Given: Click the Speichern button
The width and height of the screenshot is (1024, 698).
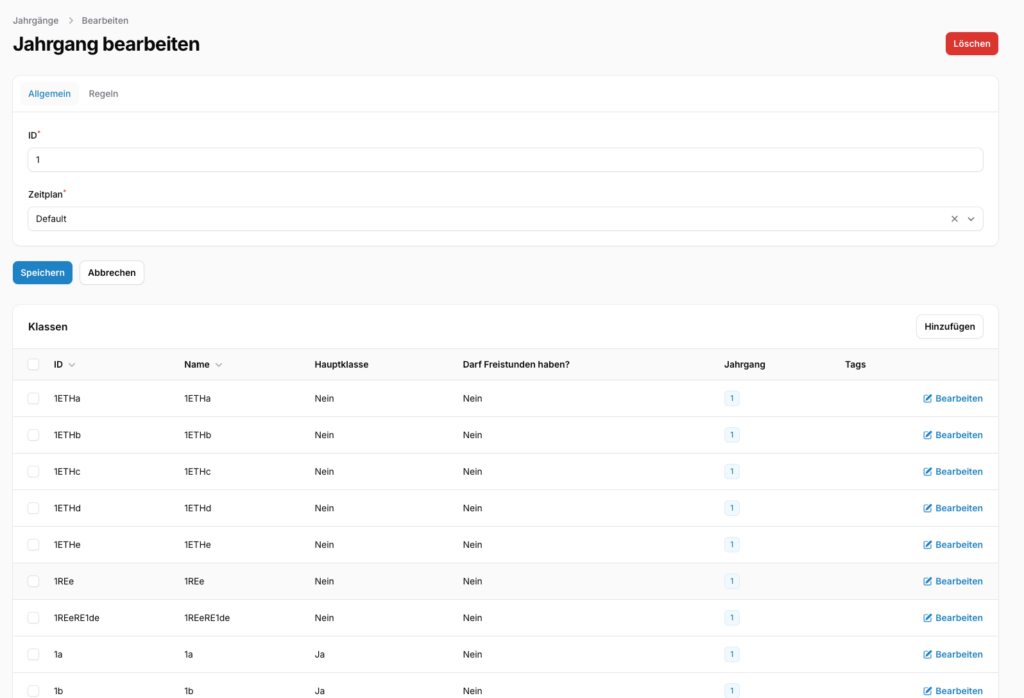Looking at the screenshot, I should pos(42,273).
